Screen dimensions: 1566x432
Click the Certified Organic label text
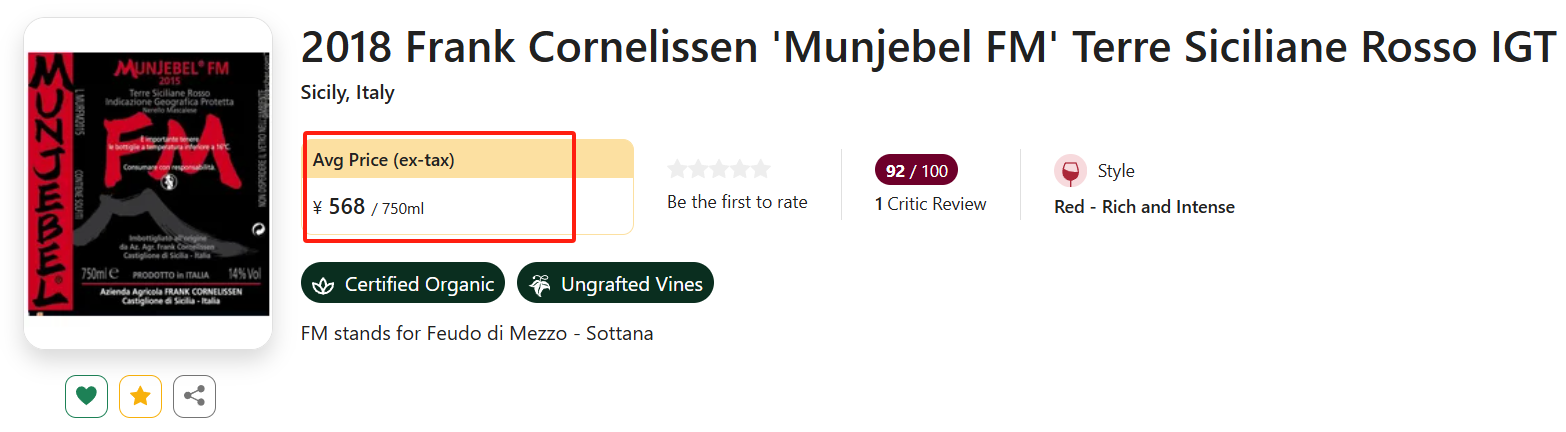pyautogui.click(x=419, y=285)
